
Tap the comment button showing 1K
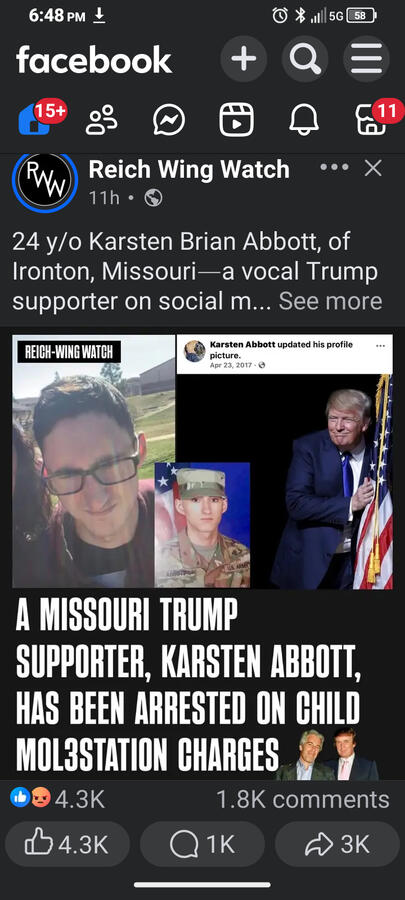[x=202, y=844]
